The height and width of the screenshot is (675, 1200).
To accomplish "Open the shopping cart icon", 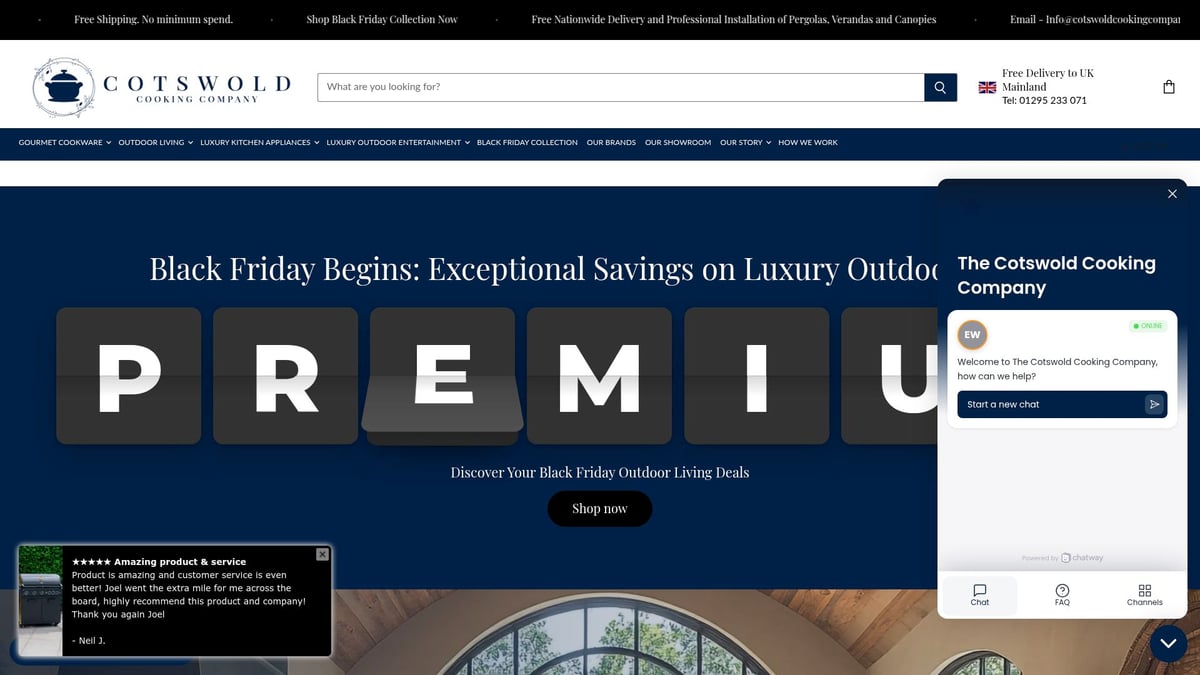I will pos(1168,86).
